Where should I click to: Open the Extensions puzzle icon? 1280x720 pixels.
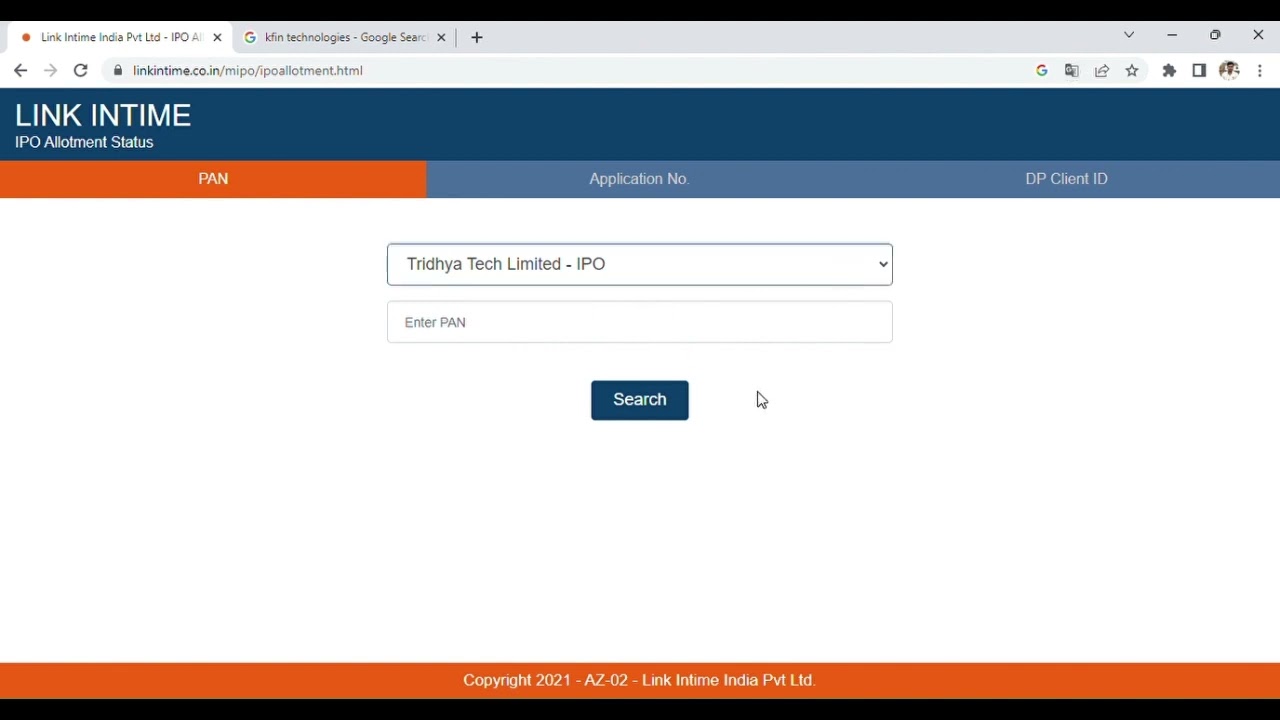click(1169, 71)
